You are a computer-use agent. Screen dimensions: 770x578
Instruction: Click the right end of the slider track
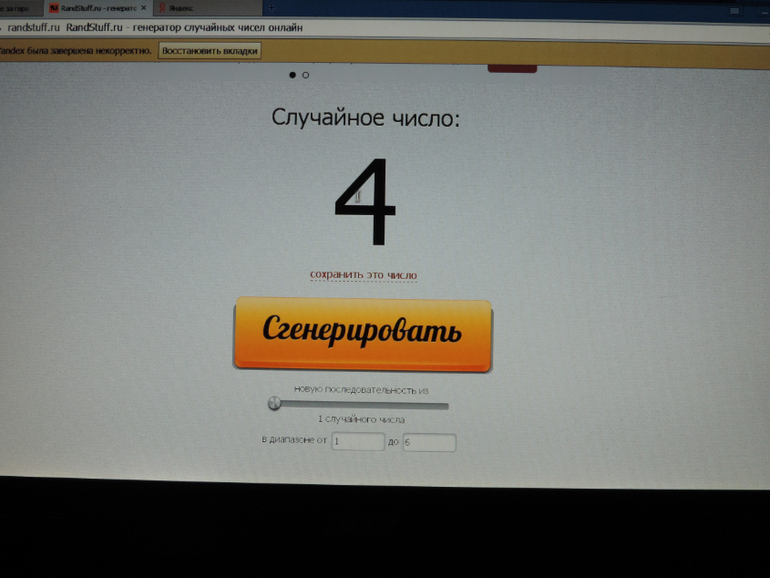click(x=445, y=406)
